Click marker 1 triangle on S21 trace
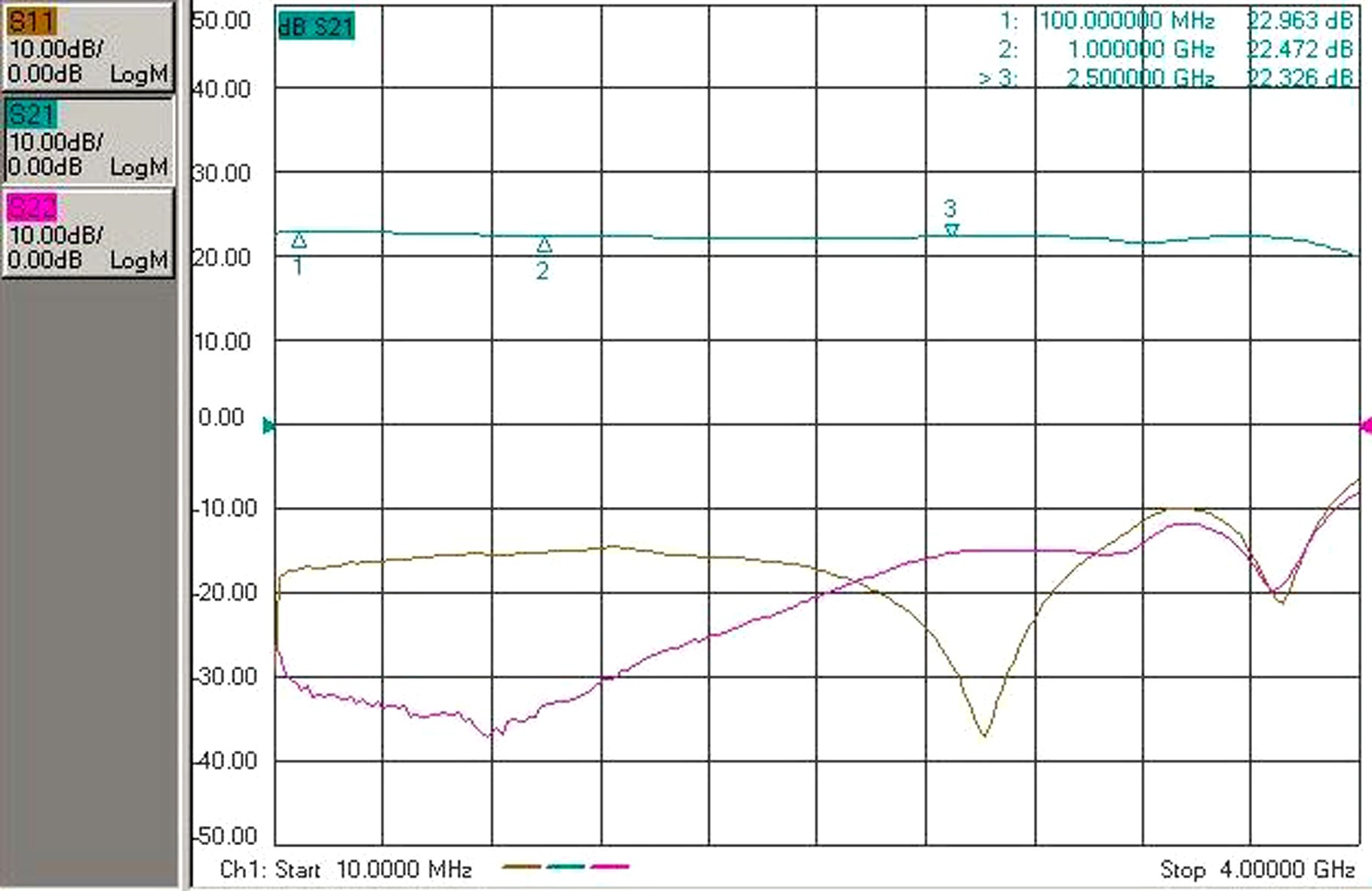 (299, 241)
